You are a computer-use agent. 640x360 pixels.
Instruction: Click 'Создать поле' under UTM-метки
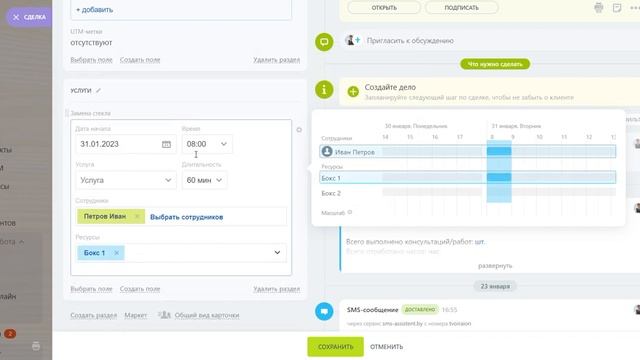click(x=140, y=60)
